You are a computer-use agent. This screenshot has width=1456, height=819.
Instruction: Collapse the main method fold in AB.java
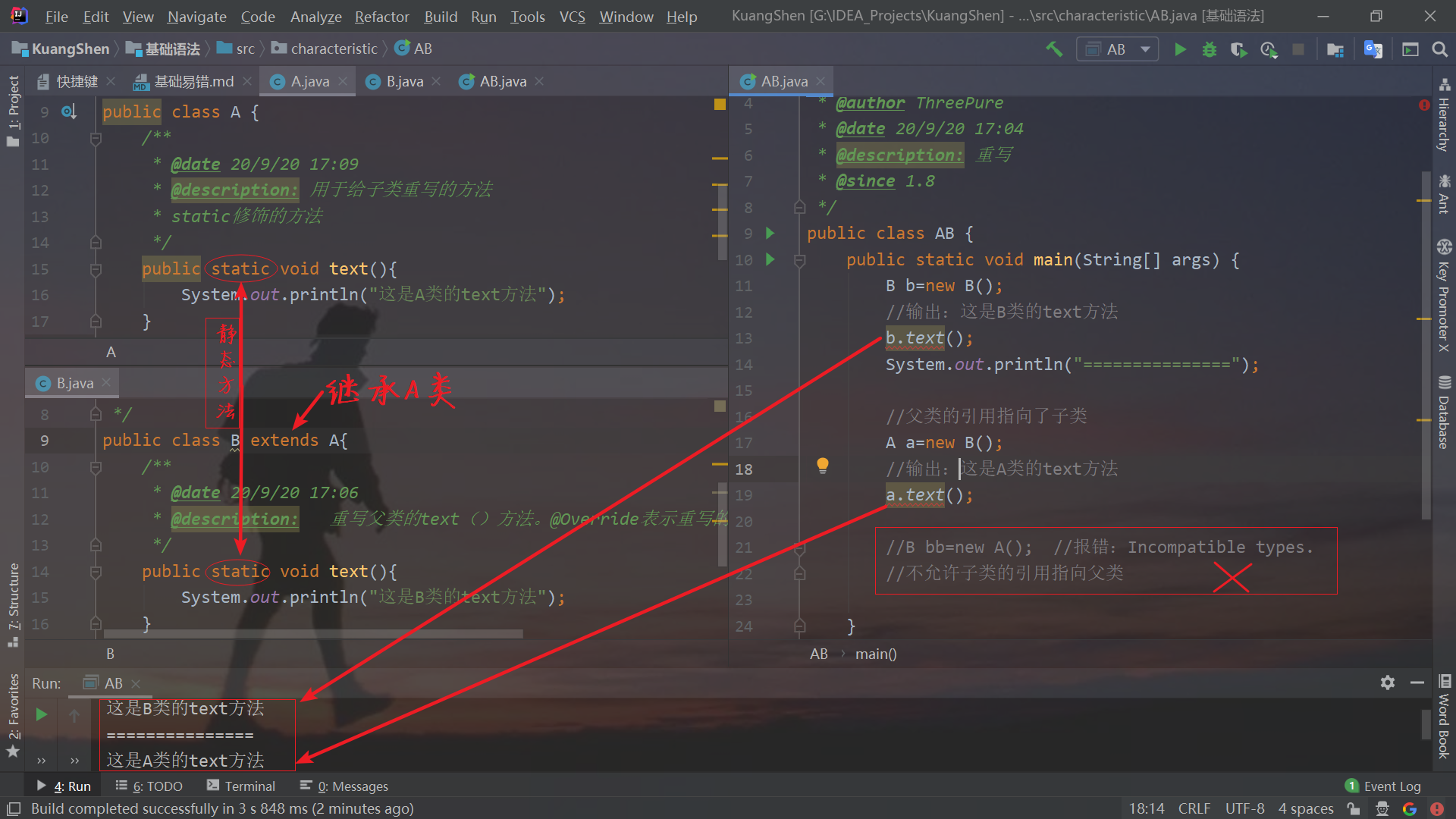point(799,260)
